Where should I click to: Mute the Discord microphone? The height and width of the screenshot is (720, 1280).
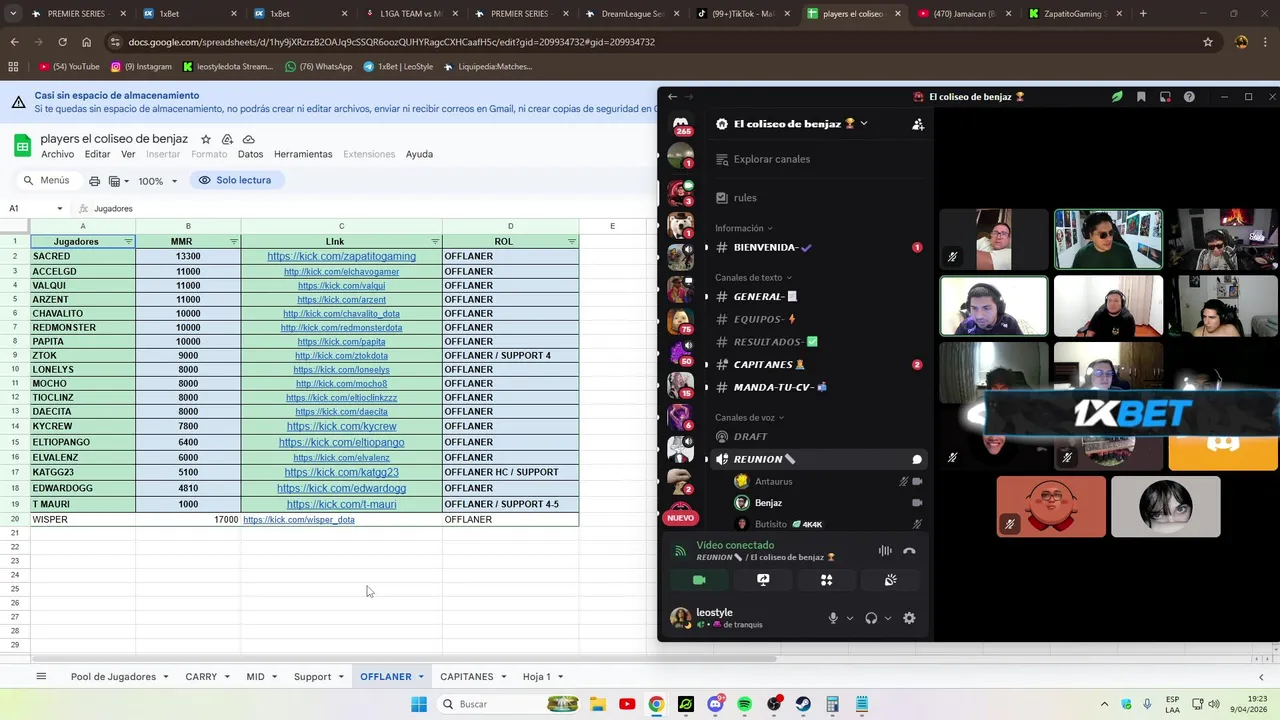833,618
